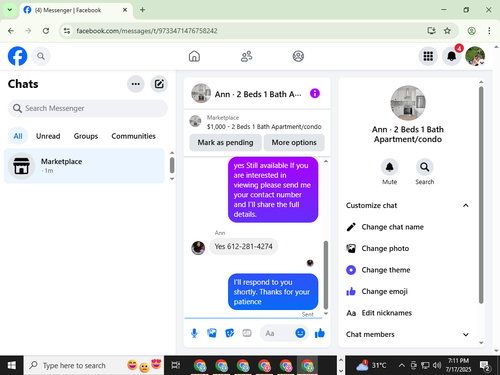The image size is (500, 375).
Task: Open the account profile picture menu
Action: [x=475, y=56]
